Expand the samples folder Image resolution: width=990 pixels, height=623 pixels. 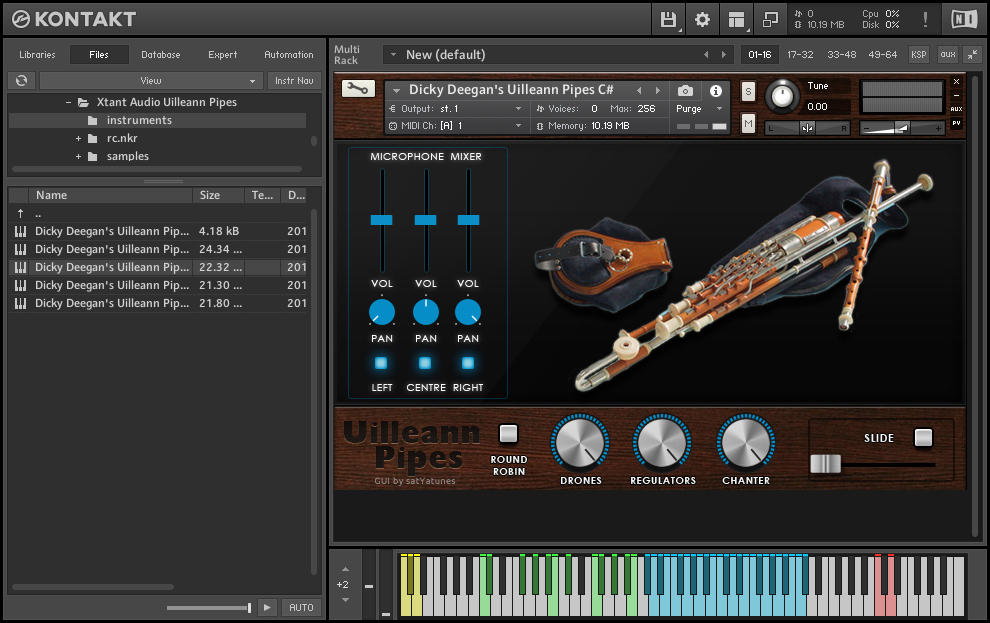pyautogui.click(x=78, y=156)
